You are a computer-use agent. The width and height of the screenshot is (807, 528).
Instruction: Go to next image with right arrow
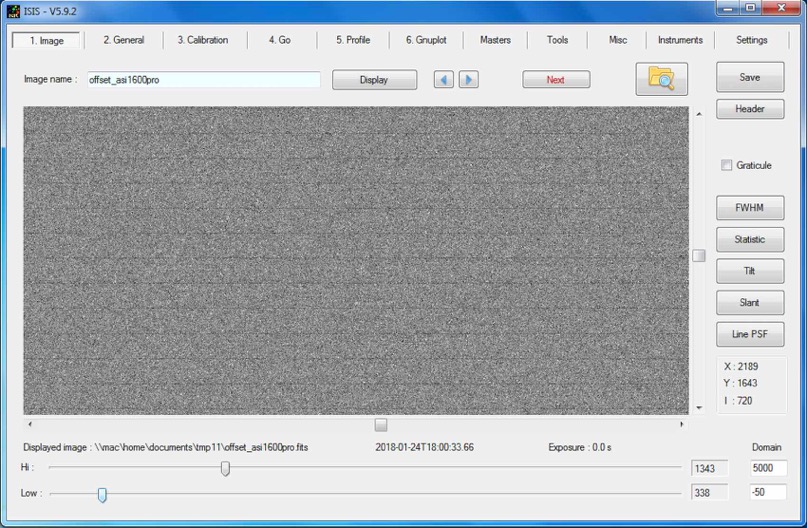[x=468, y=80]
